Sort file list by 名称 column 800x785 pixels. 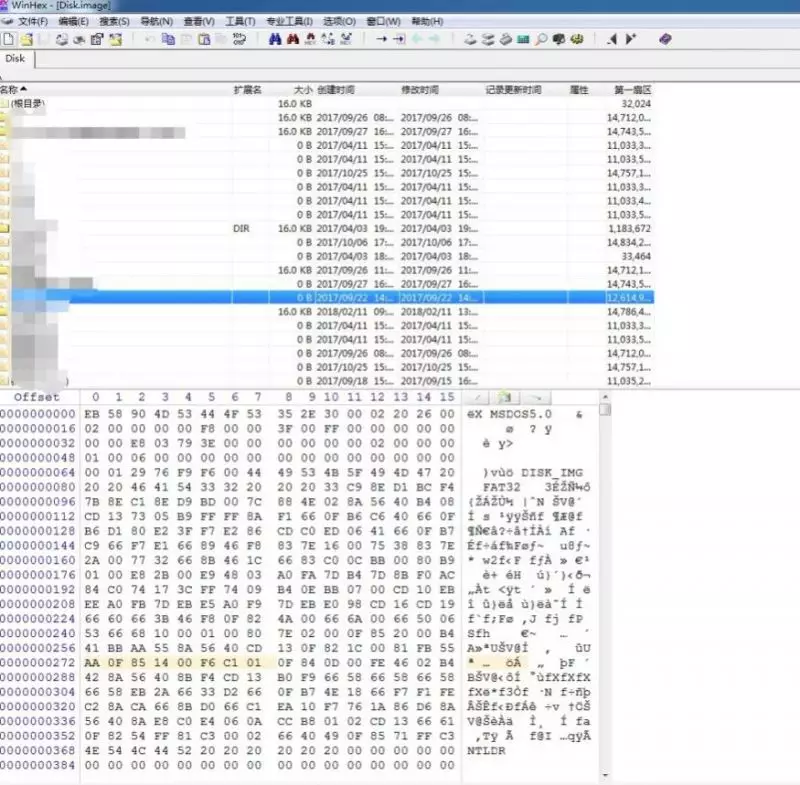(12, 90)
